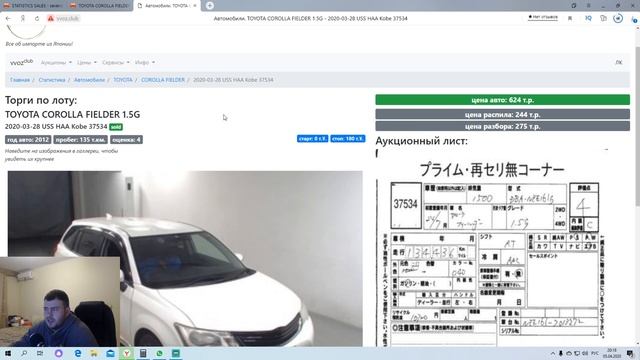The image size is (640, 360).
Task: Open the Автомобили breadcrumb link
Action: coord(89,80)
